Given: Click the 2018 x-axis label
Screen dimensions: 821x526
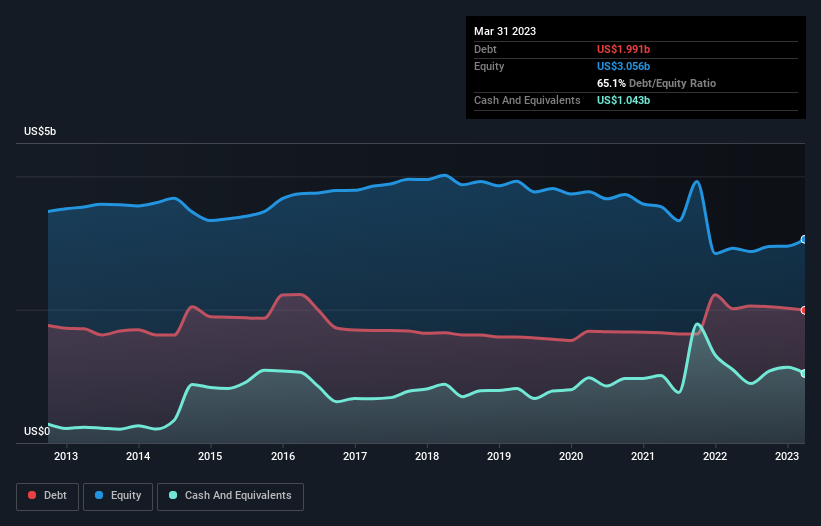Looking at the screenshot, I should [427, 456].
